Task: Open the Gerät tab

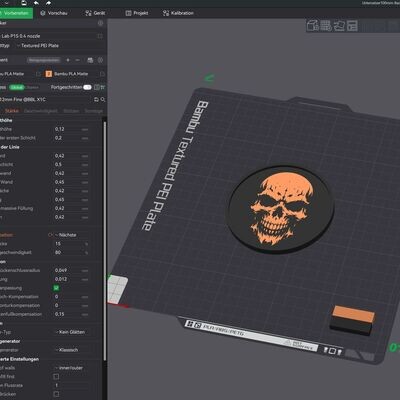Action: coord(95,13)
